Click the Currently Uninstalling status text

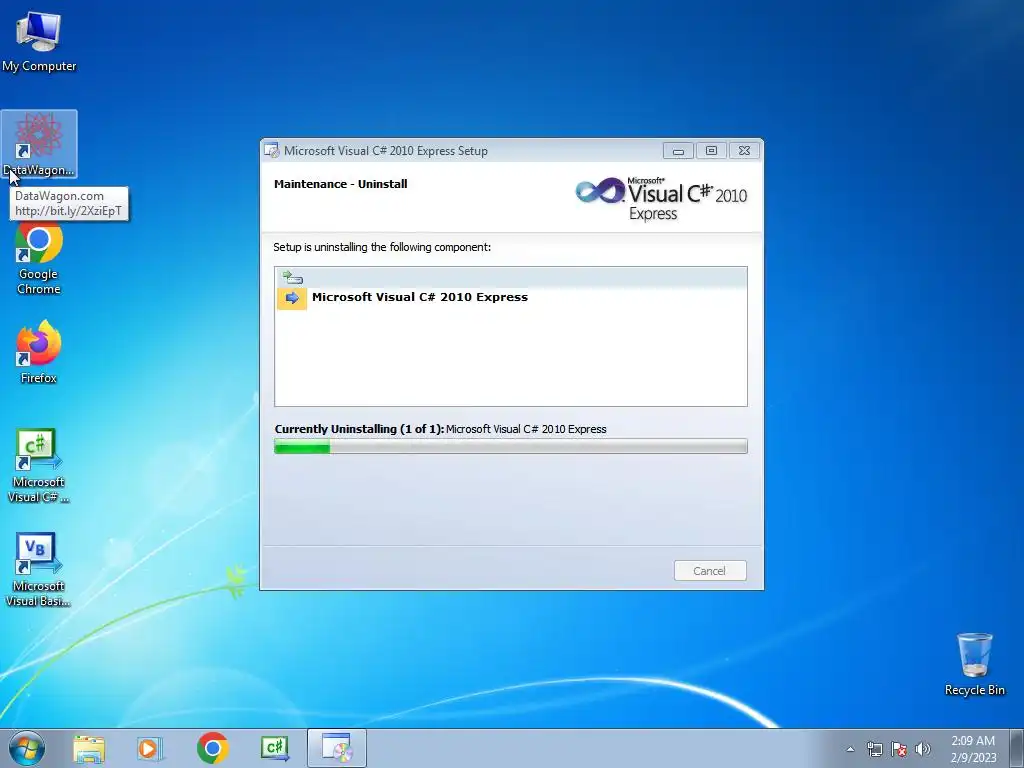440,429
